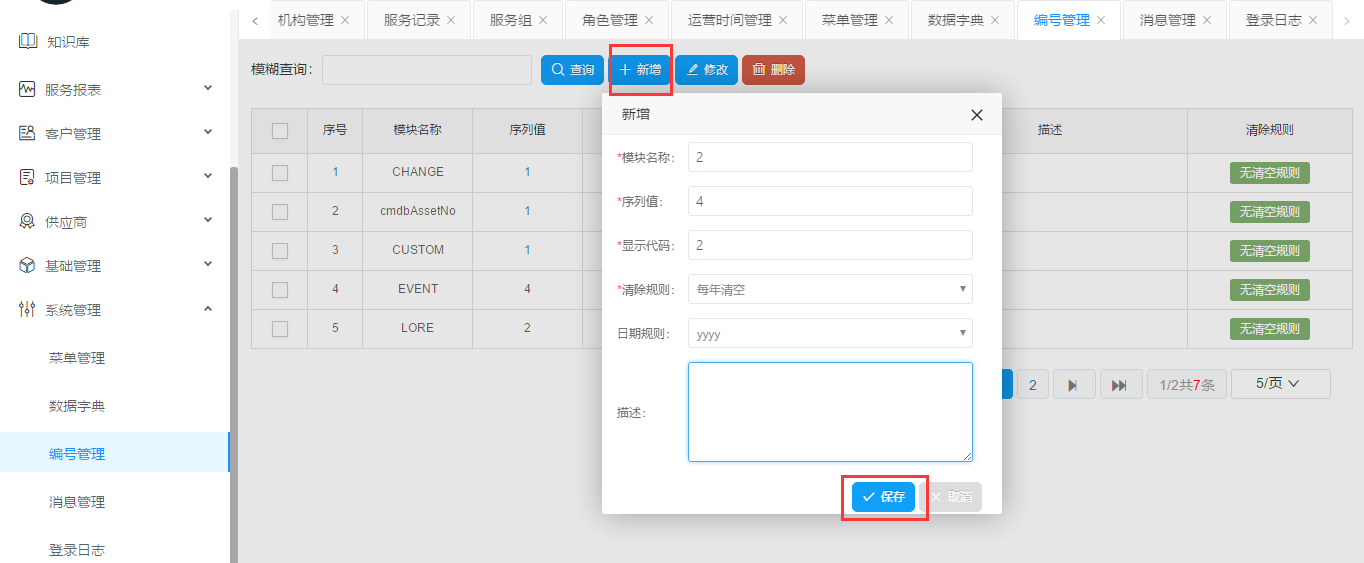Screen dimensions: 1364x563
Task: Open the 日期规则 yyyy dropdown
Action: click(x=830, y=334)
